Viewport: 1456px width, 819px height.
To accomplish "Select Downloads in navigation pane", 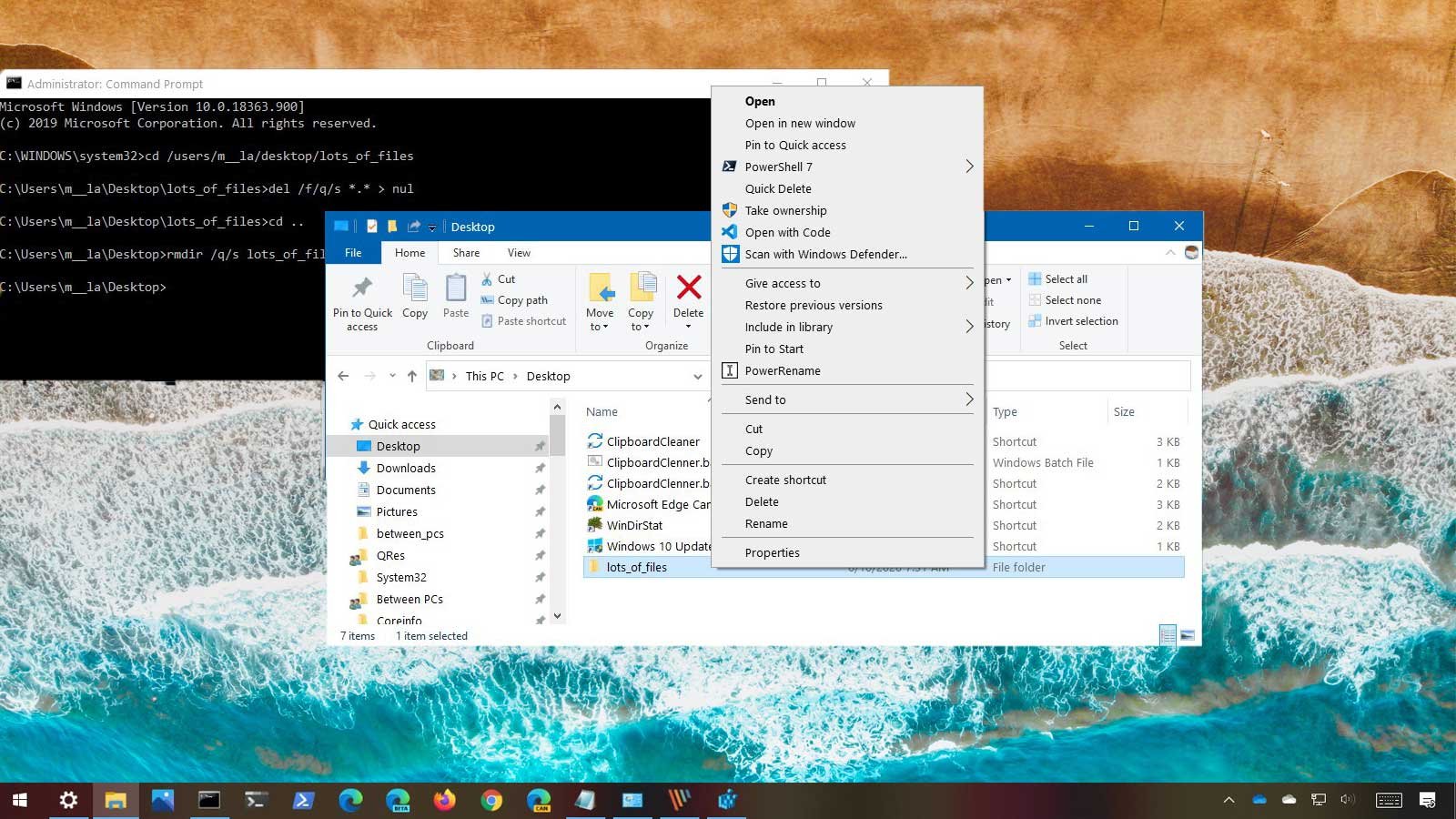I will coord(406,468).
